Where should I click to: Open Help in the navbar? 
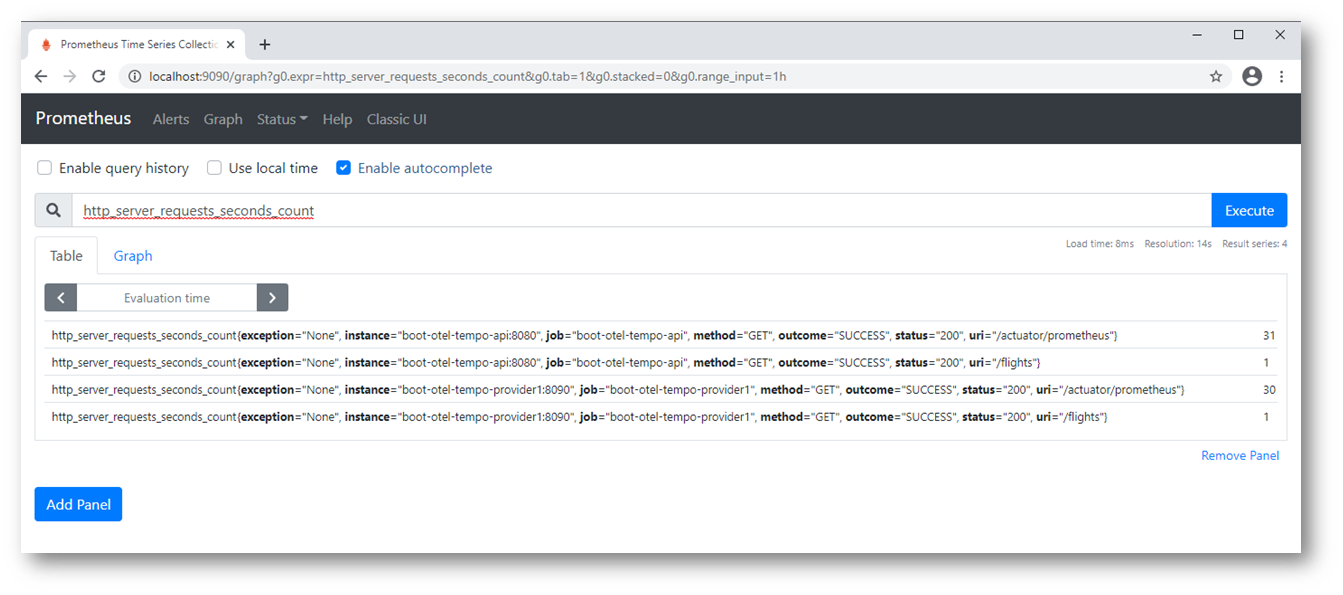[337, 119]
